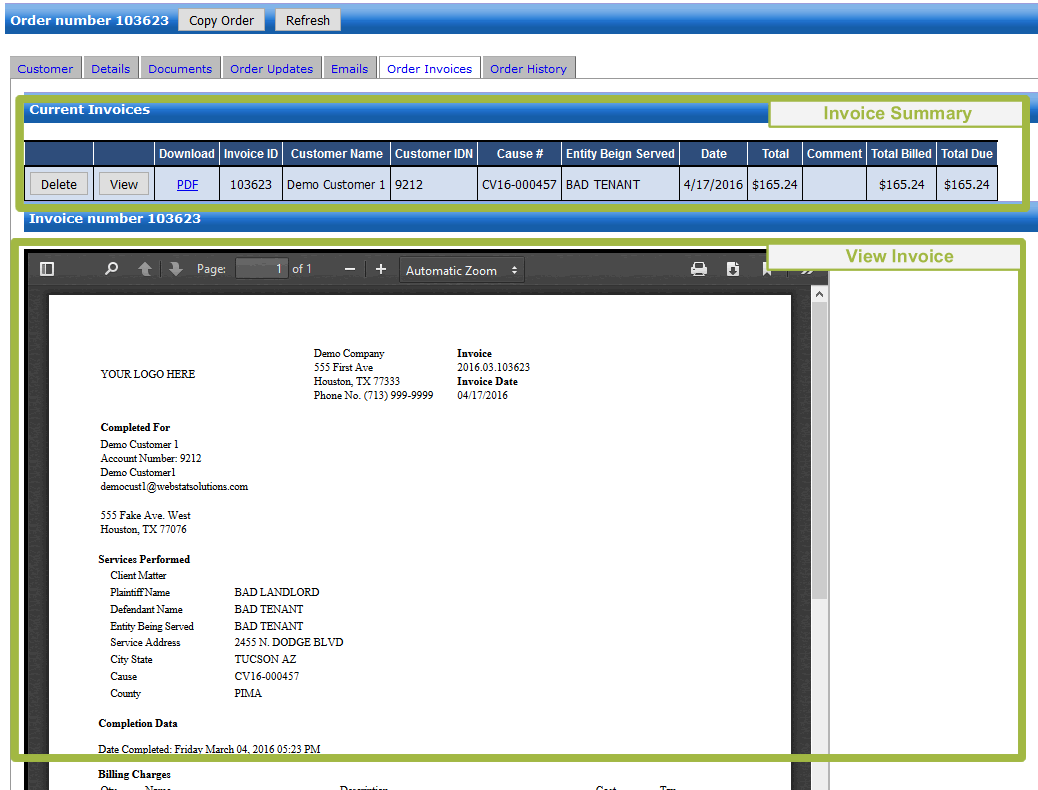Click the democust1@webstatsolutions.com email text

tap(174, 486)
